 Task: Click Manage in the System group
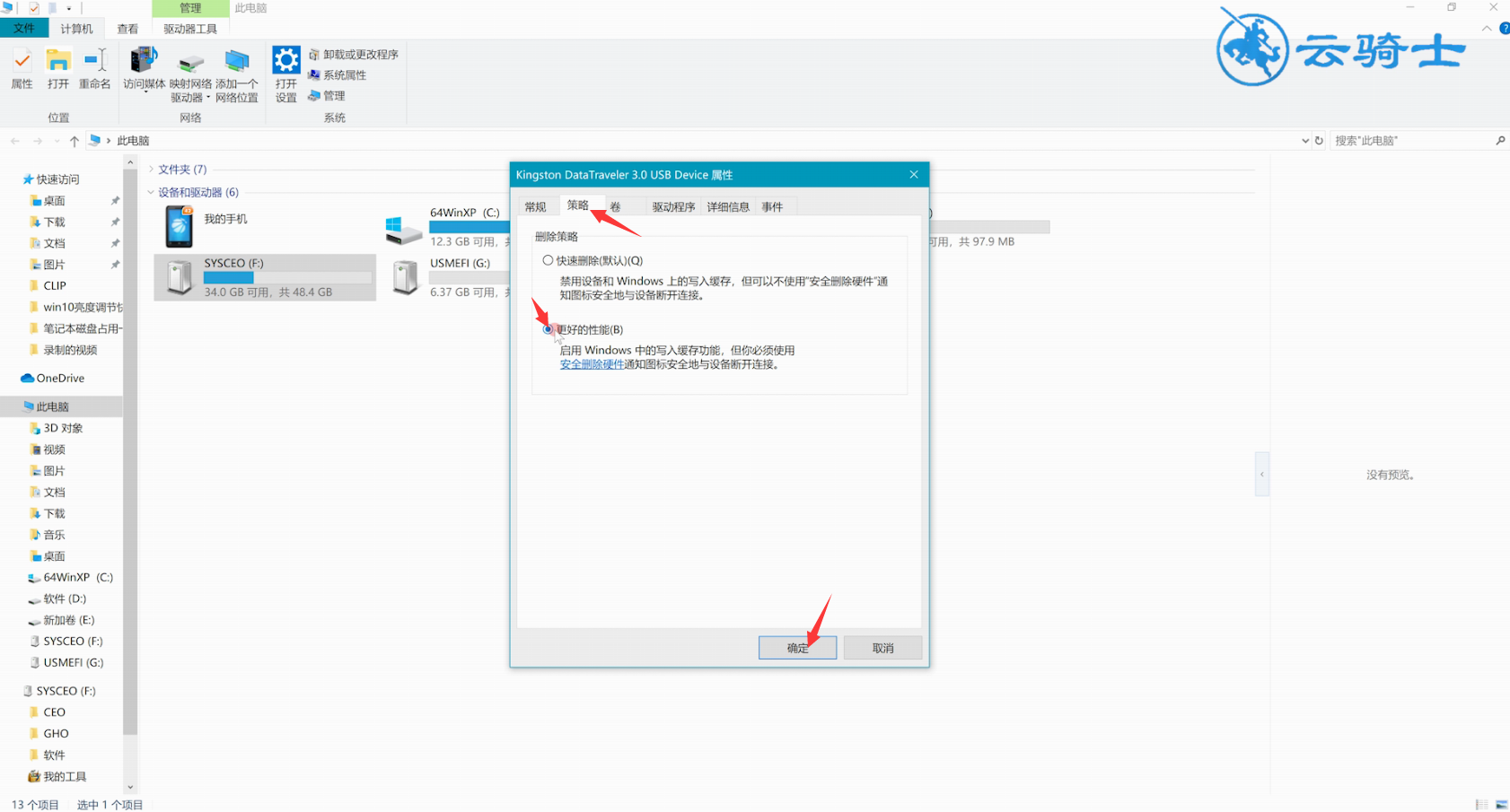pyautogui.click(x=327, y=96)
